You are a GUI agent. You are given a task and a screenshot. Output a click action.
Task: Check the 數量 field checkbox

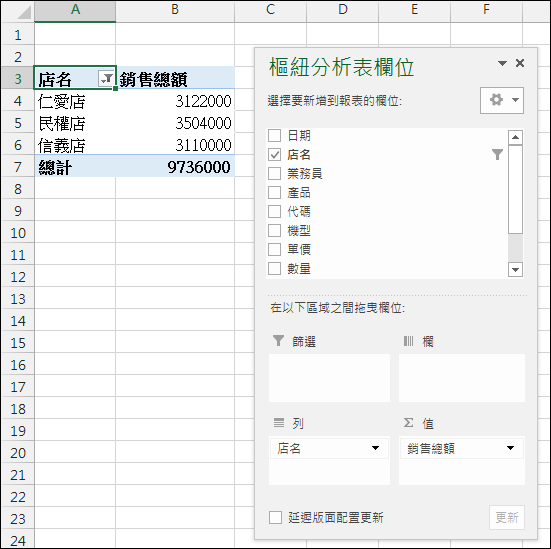(274, 269)
